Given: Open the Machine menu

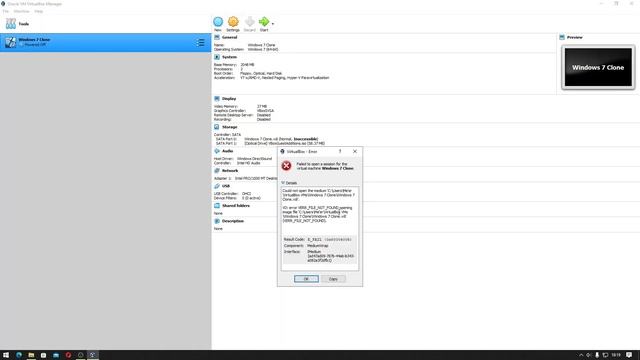Looking at the screenshot, I should point(22,11).
